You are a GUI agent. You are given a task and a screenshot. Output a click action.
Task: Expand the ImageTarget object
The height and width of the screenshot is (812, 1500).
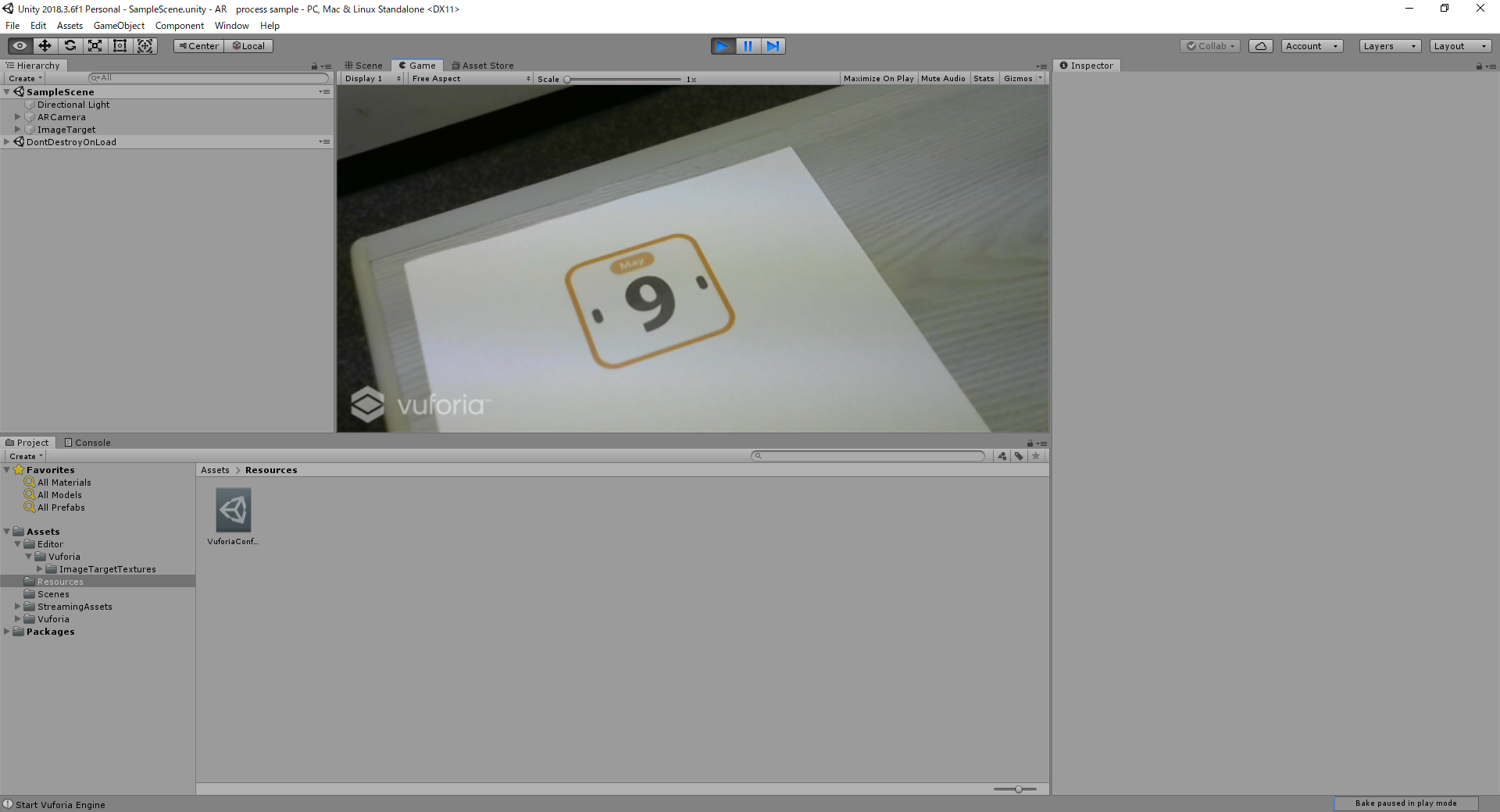[x=17, y=130]
